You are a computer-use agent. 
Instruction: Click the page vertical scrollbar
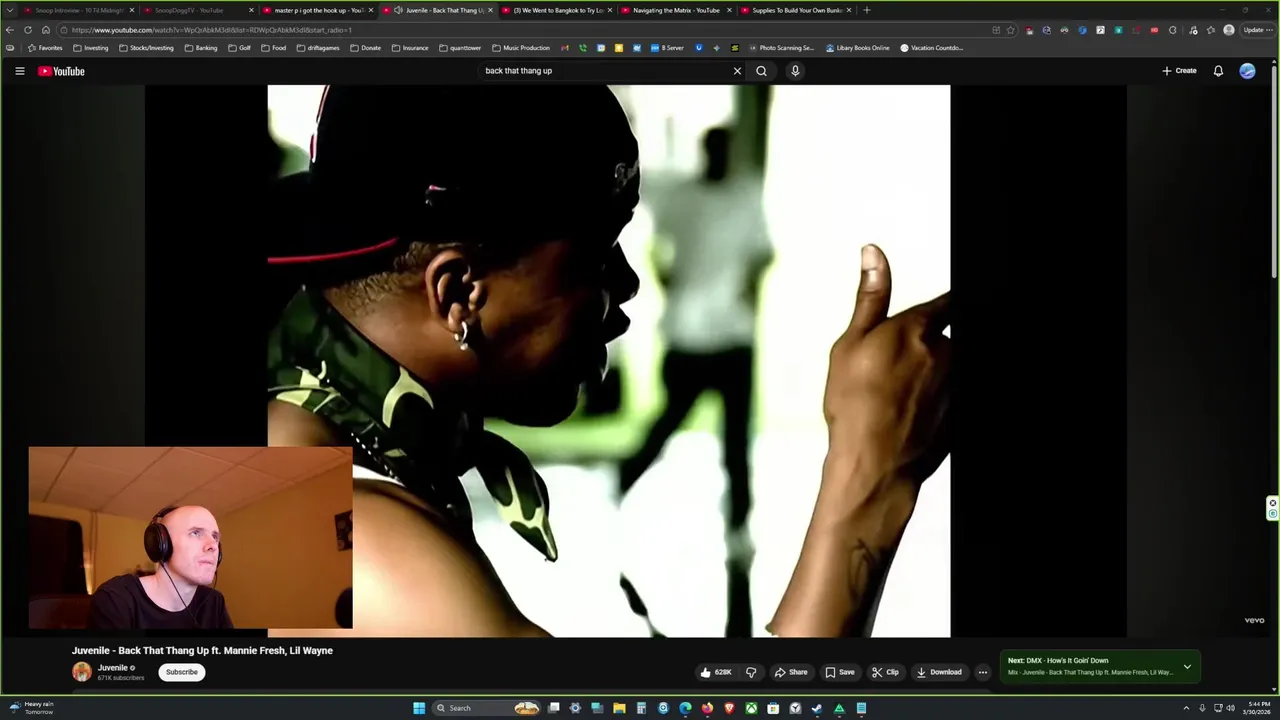tap(1274, 170)
